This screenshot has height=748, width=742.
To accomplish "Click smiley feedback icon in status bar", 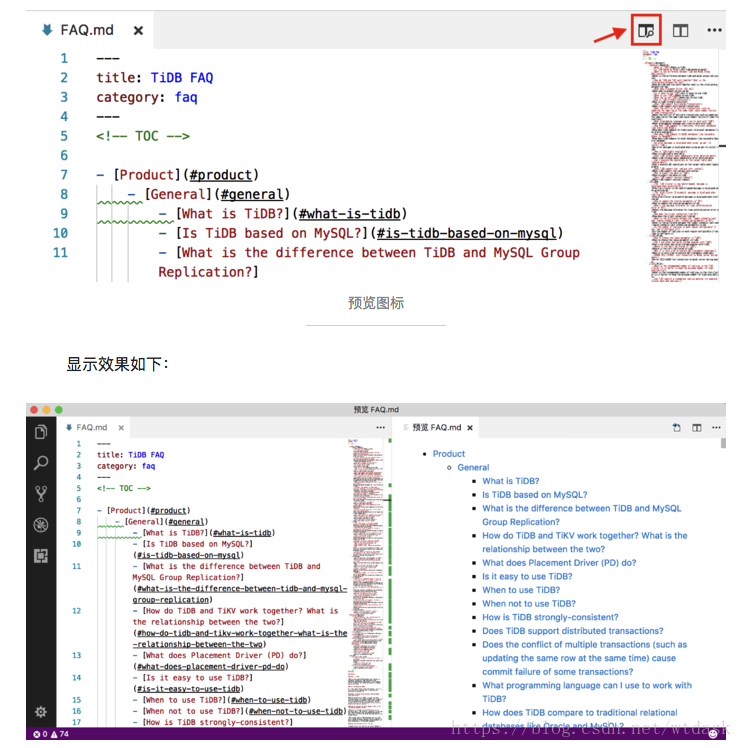I will [713, 734].
